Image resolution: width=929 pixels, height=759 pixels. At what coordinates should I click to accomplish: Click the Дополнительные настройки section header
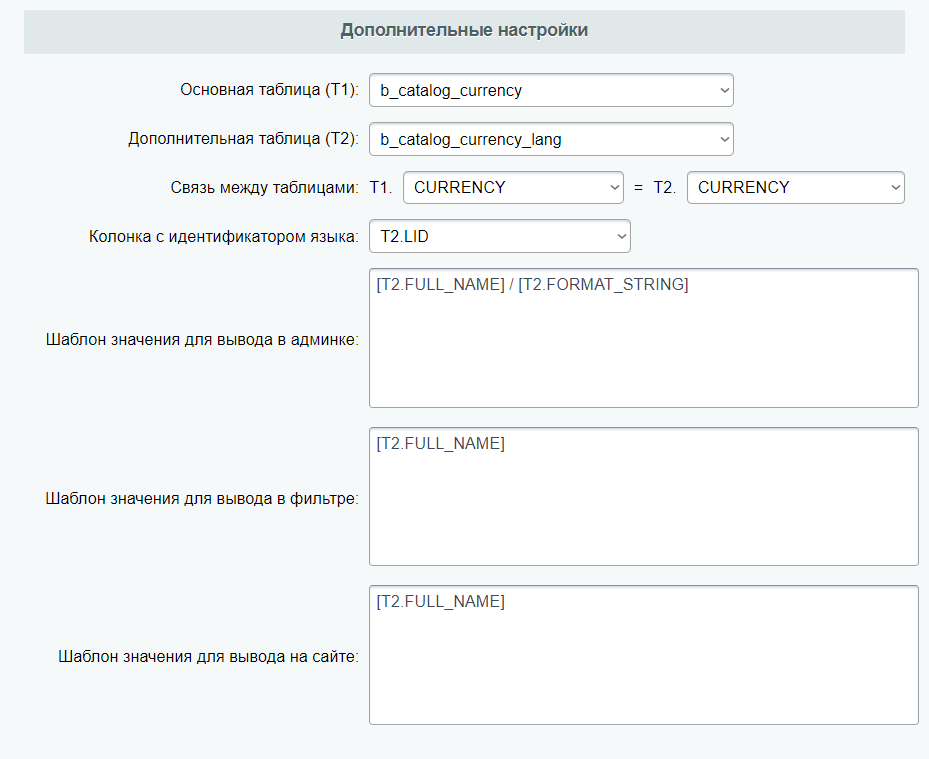pos(464,31)
